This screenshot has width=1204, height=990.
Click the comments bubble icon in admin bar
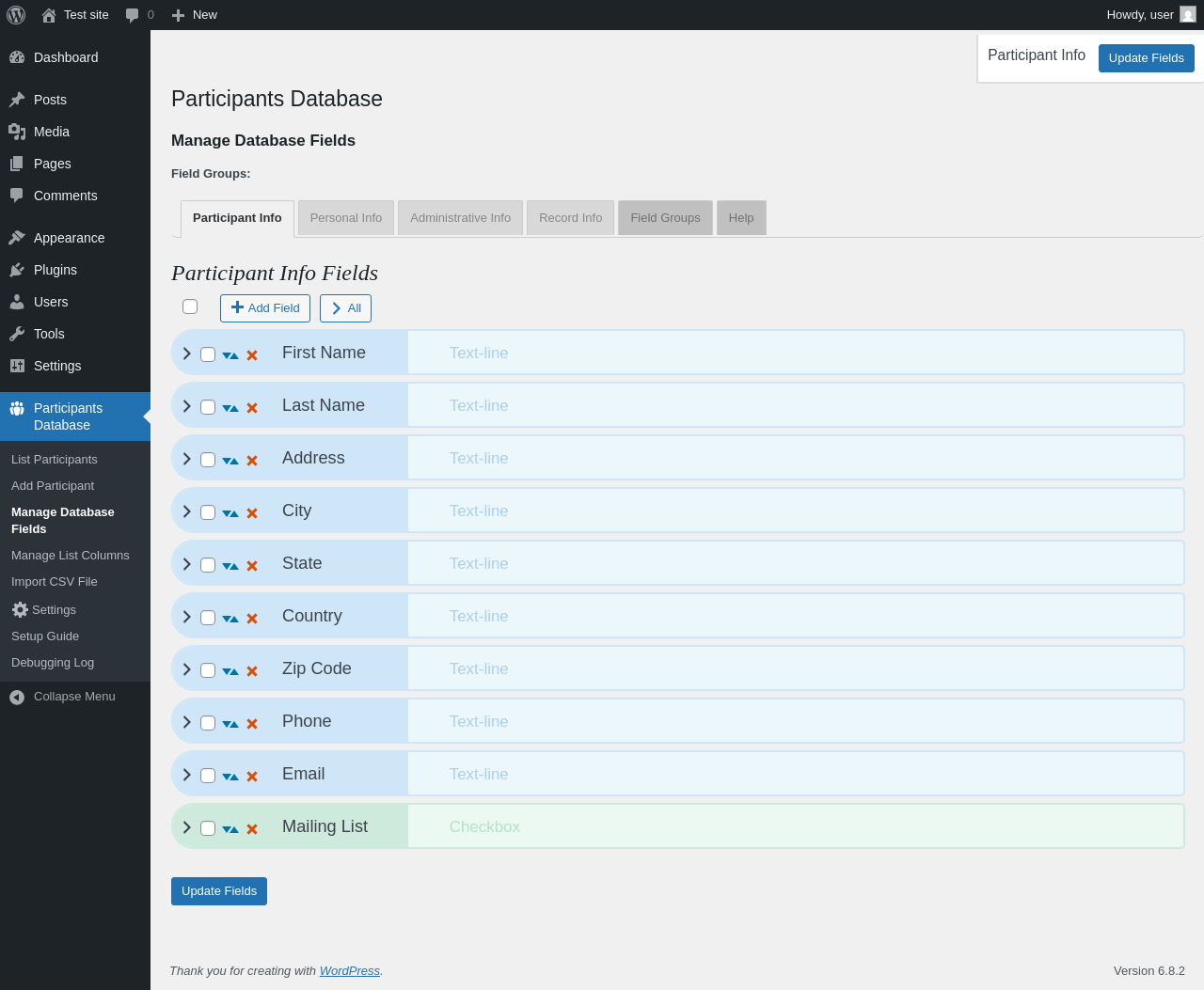(133, 15)
